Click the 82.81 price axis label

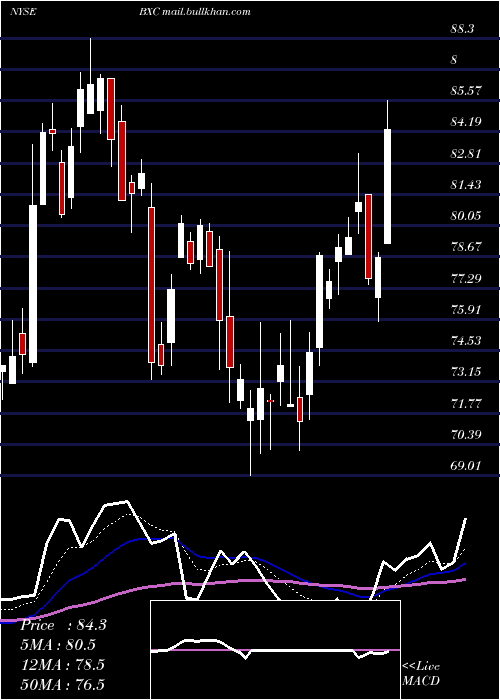[467, 154]
